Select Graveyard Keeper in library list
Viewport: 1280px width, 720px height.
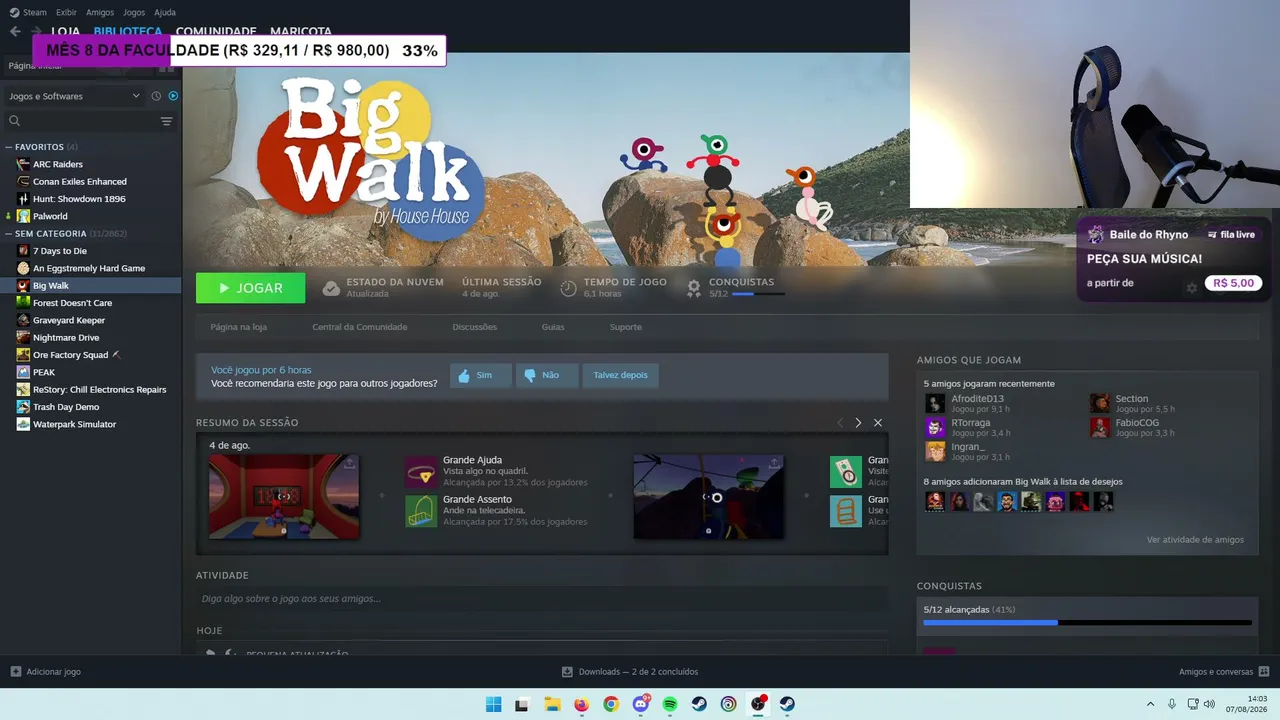point(69,320)
